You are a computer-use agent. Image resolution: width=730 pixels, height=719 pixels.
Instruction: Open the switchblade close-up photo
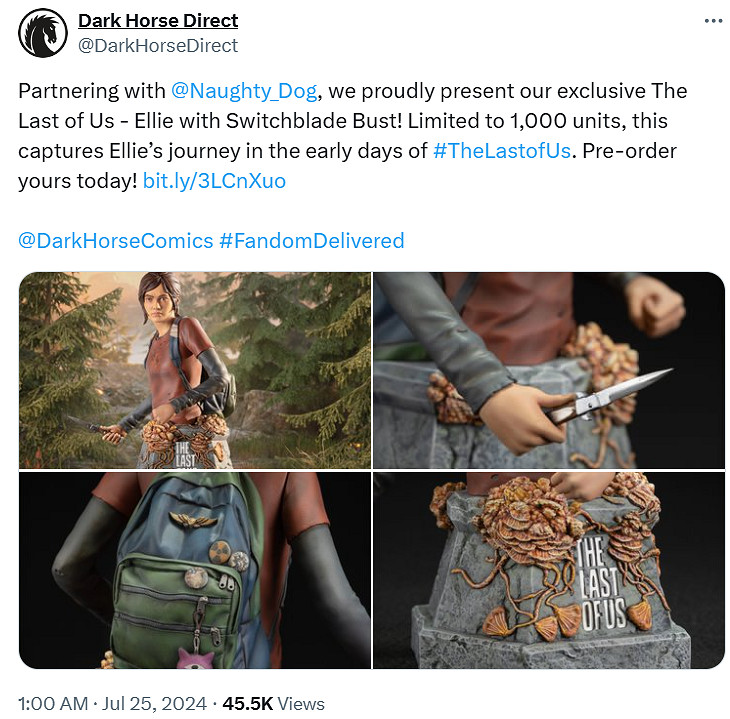tap(549, 370)
